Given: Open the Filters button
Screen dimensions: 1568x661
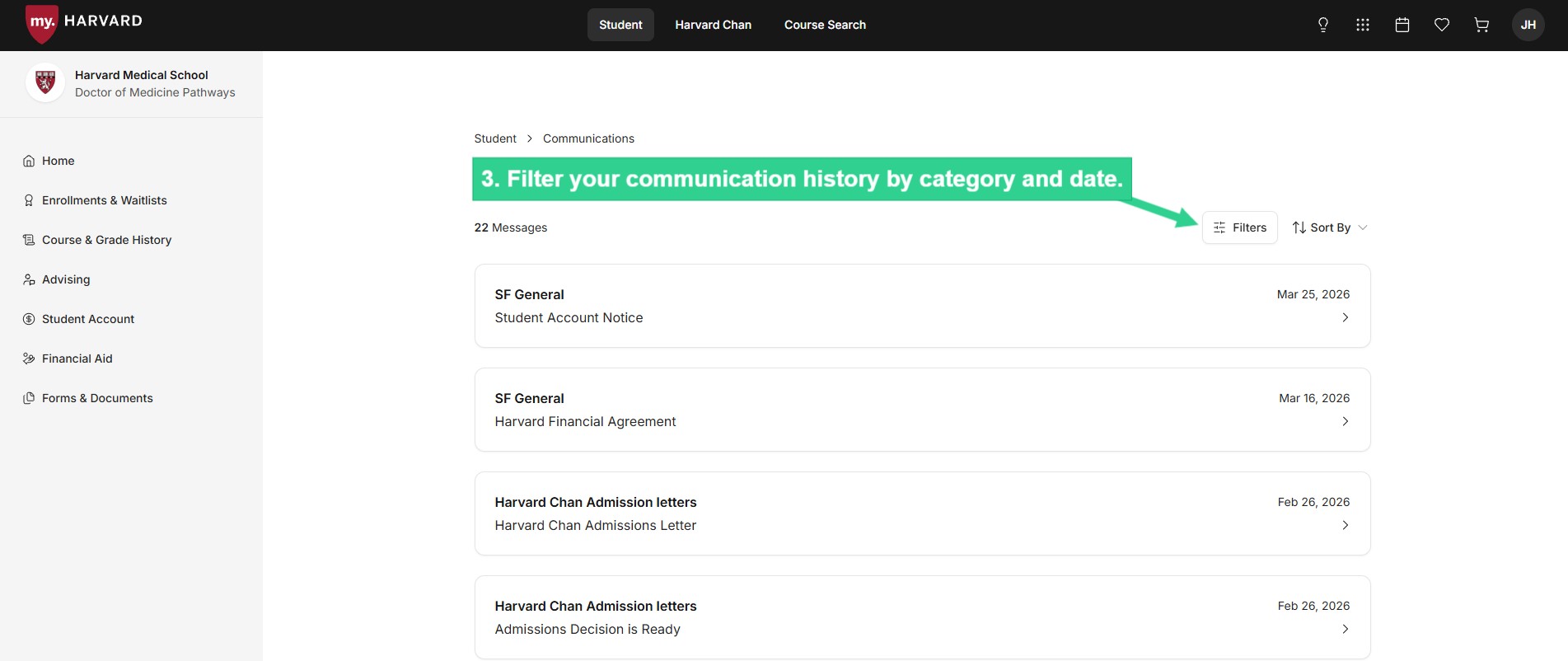Looking at the screenshot, I should [x=1240, y=227].
